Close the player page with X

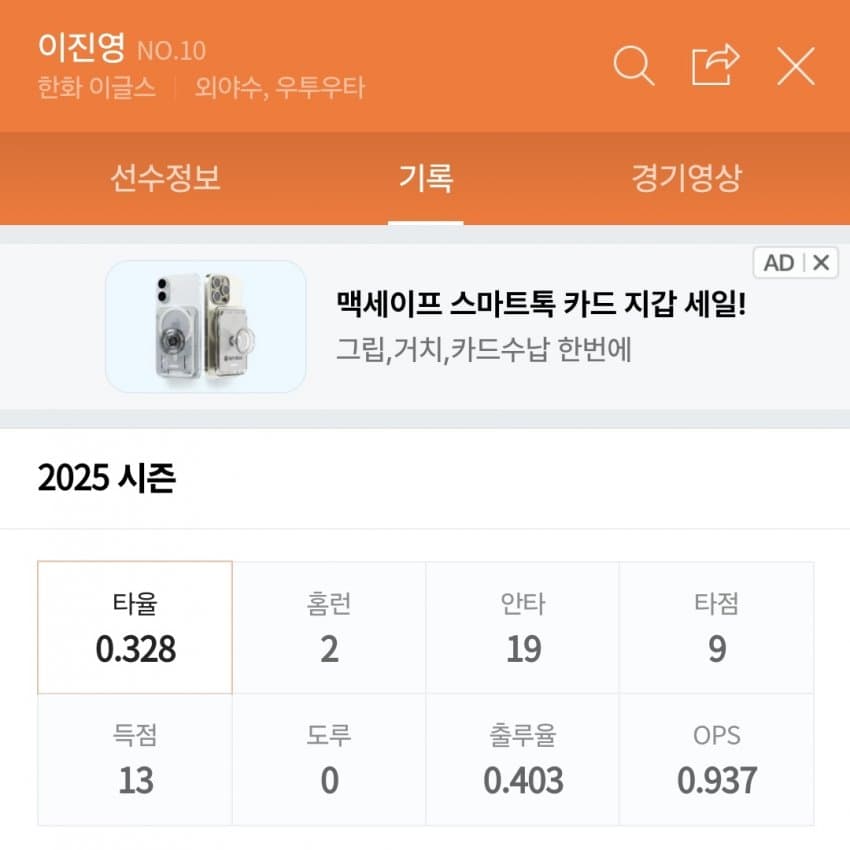pos(796,66)
